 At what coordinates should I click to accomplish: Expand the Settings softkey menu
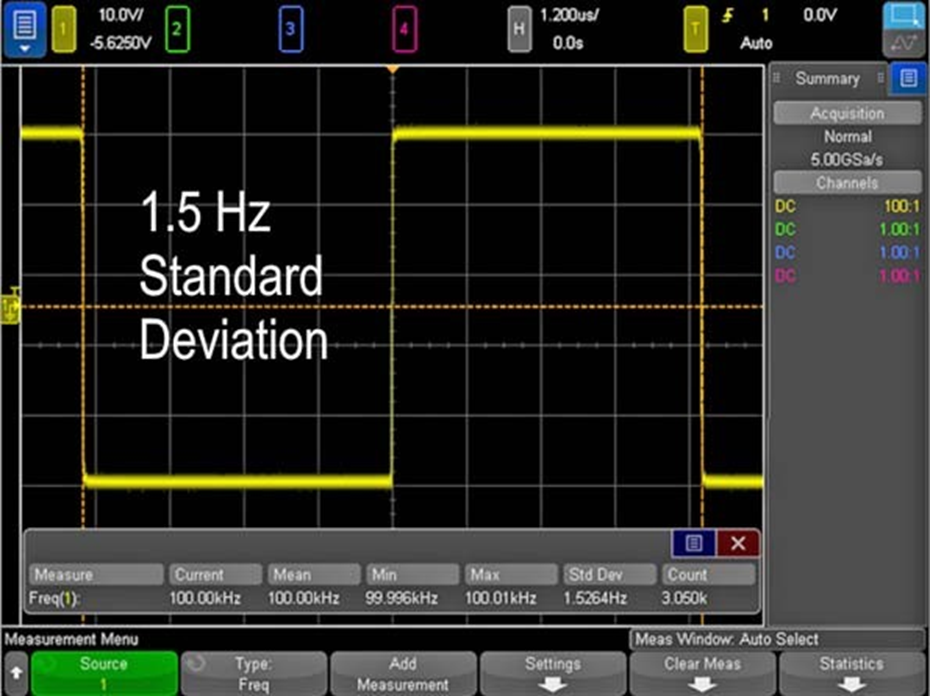coord(553,673)
